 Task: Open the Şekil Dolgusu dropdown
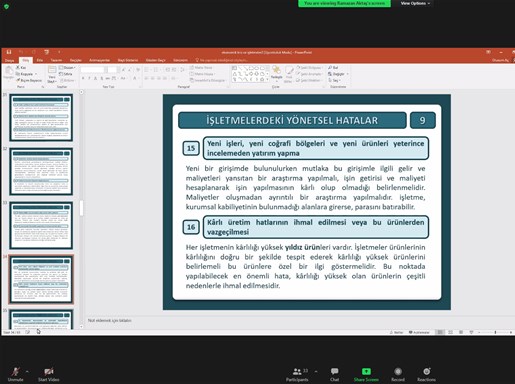309,68
